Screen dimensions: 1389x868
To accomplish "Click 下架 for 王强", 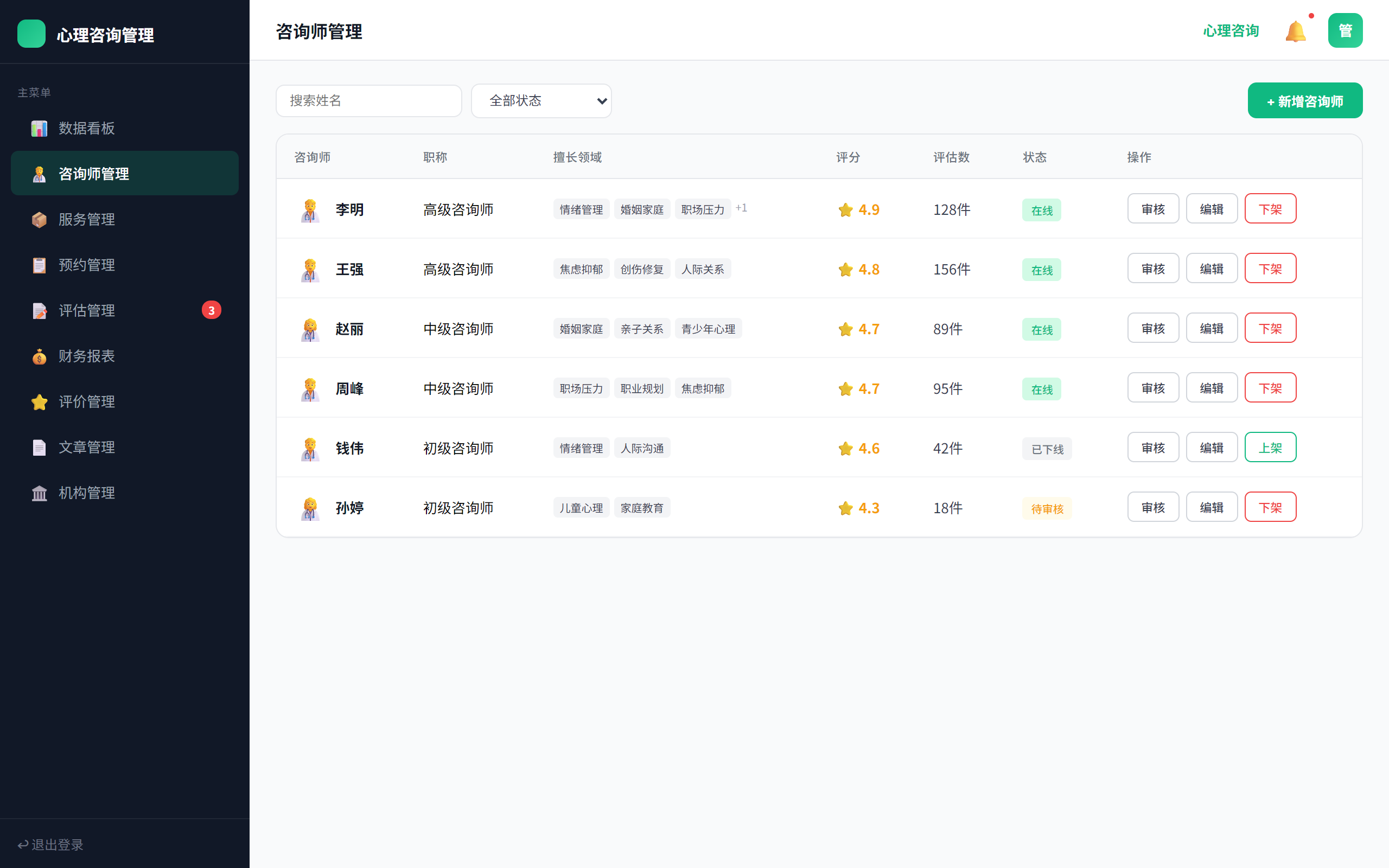I will point(1270,269).
